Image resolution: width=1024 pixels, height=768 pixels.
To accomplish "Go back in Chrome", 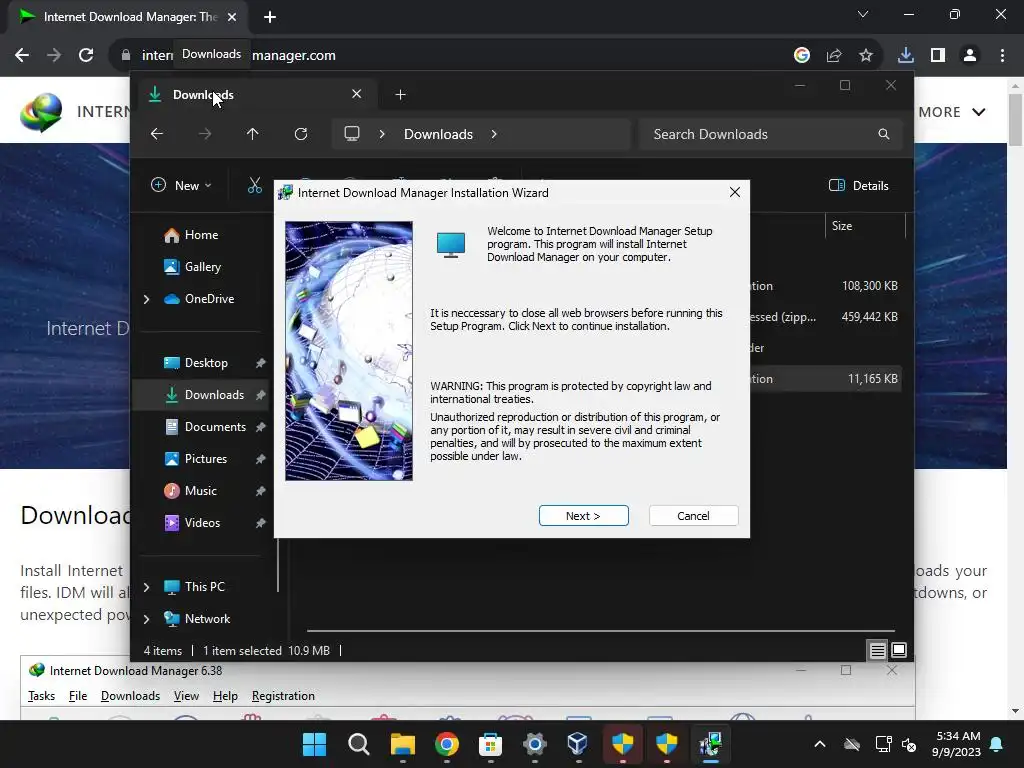I will (x=22, y=55).
